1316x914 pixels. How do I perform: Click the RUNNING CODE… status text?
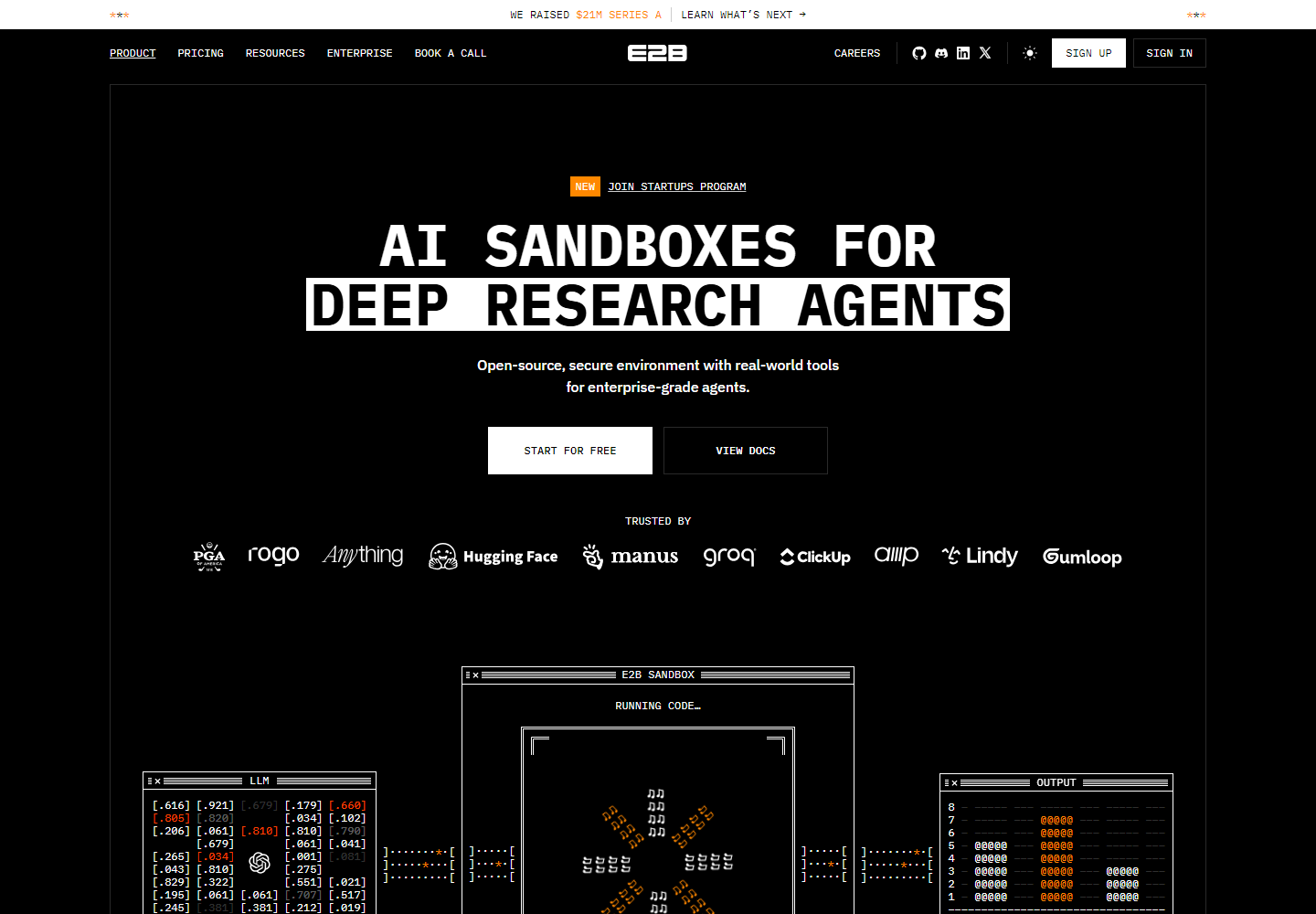click(658, 706)
